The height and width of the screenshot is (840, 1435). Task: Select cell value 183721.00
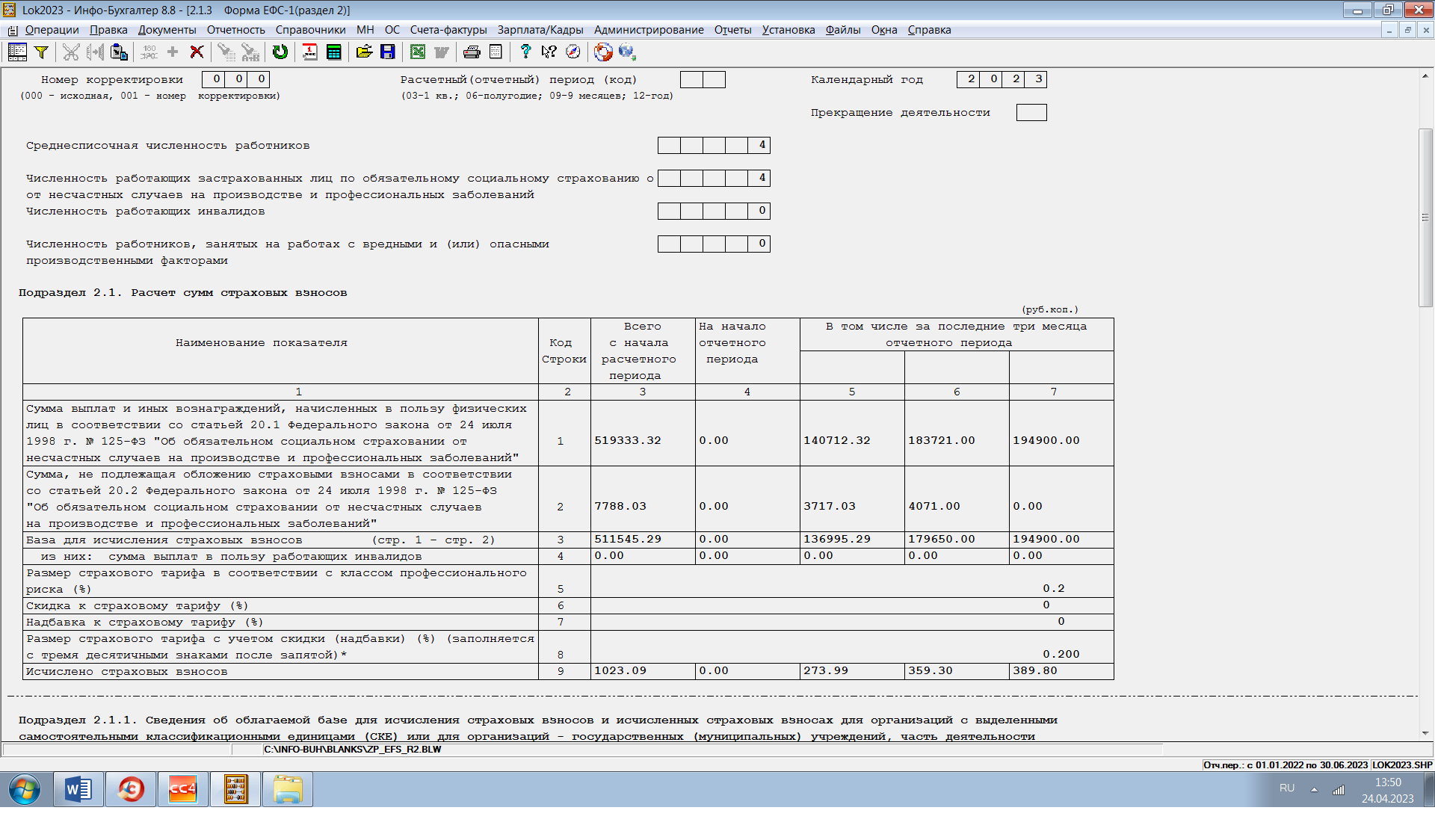pyautogui.click(x=942, y=440)
